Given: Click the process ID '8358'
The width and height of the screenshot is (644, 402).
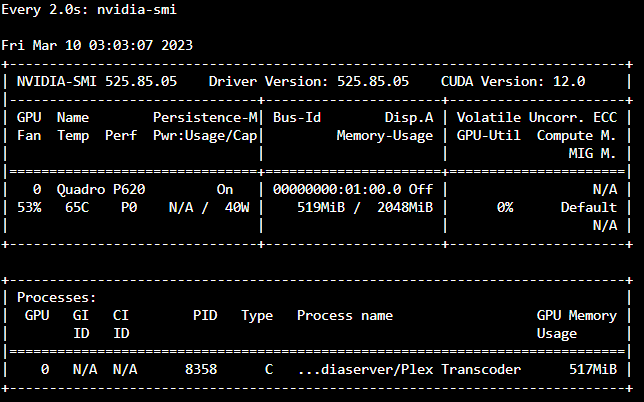Looking at the screenshot, I should pyautogui.click(x=201, y=370).
